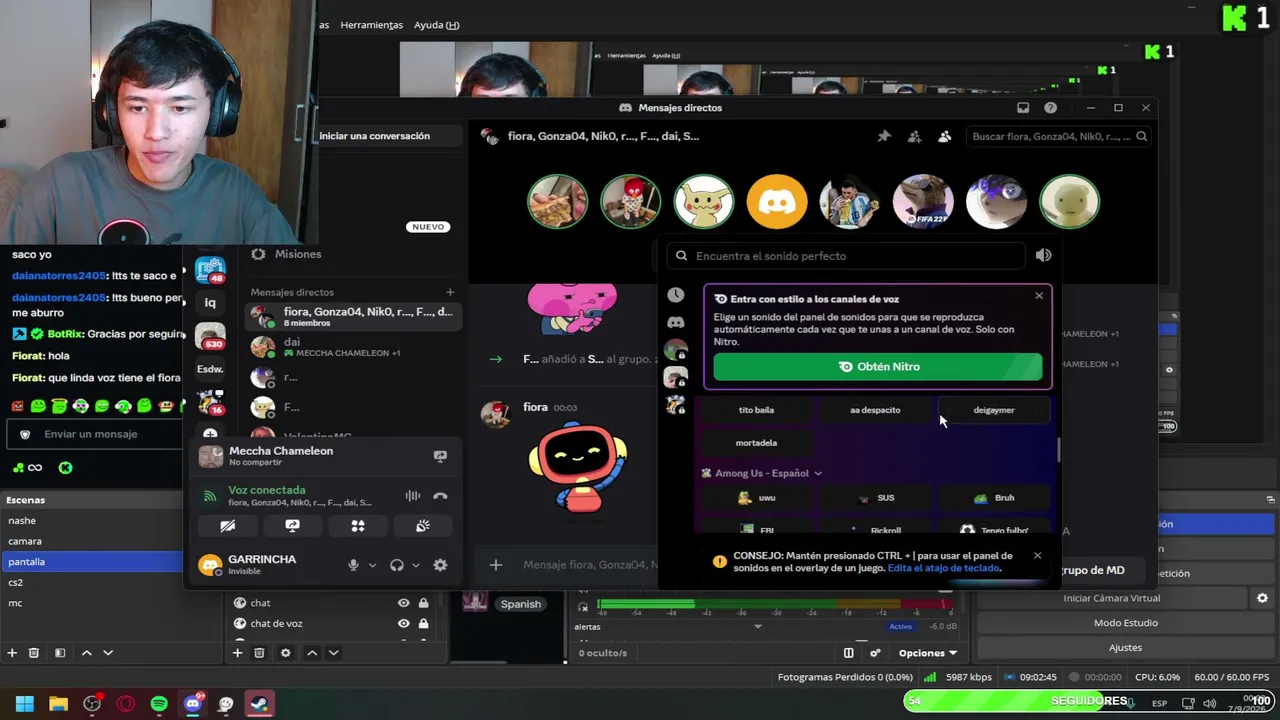
Task: Add a new OBS source
Action: pyautogui.click(x=237, y=653)
